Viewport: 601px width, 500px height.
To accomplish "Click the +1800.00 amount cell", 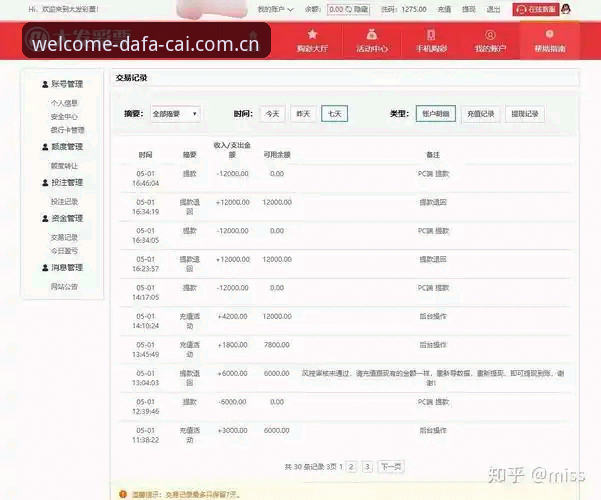I will point(233,345).
